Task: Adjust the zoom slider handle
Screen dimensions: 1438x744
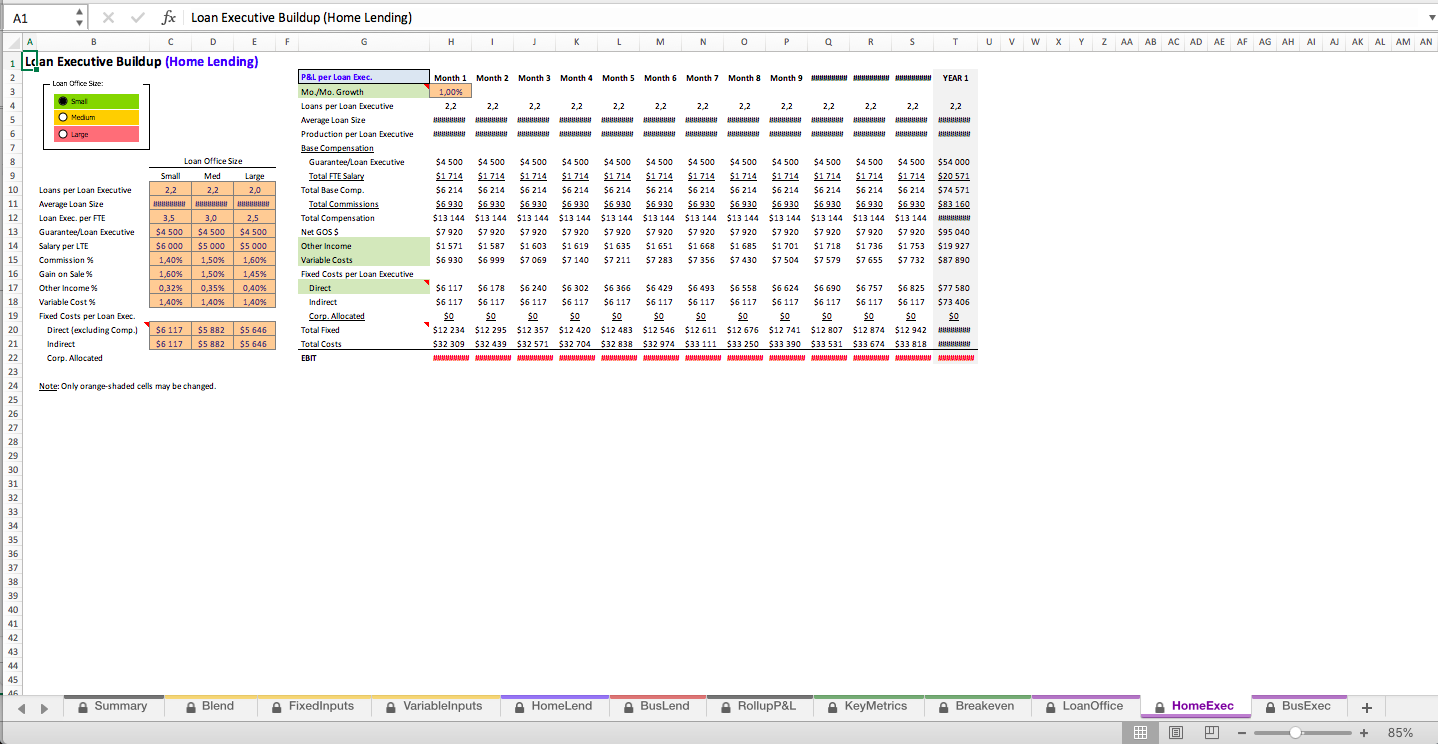Action: click(1295, 733)
